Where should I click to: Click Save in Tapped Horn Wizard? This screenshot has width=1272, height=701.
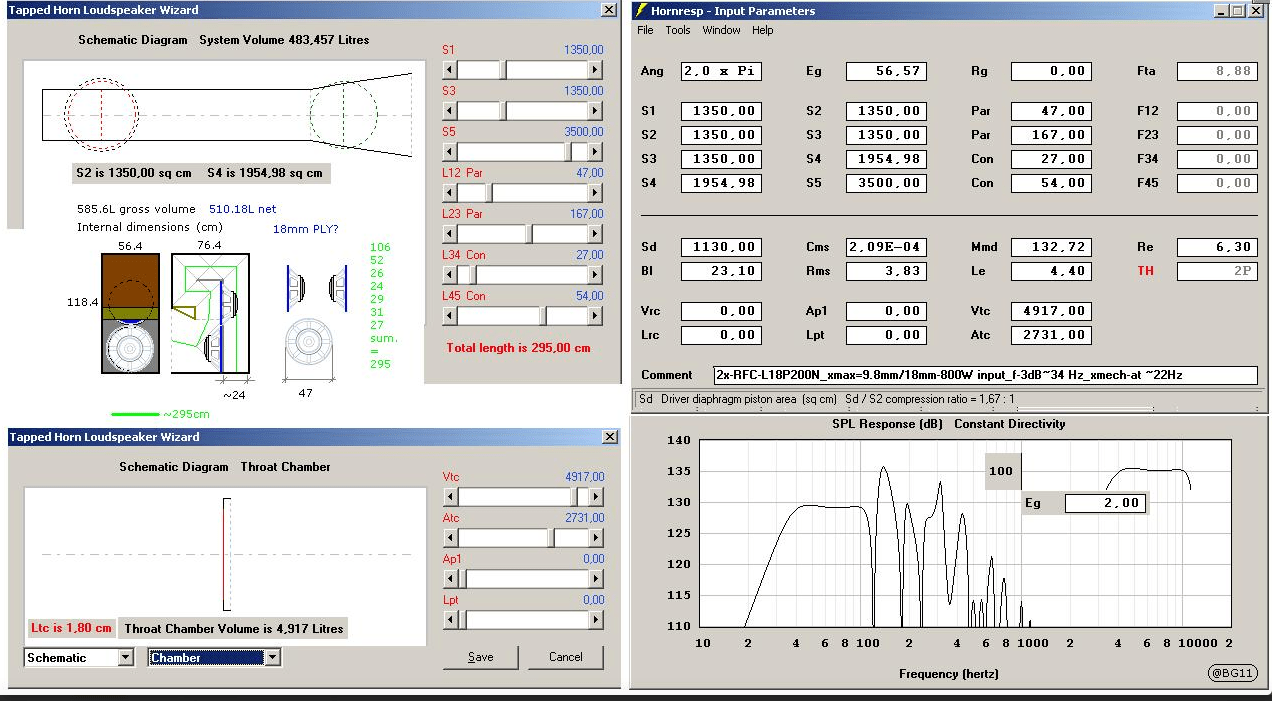coord(481,657)
